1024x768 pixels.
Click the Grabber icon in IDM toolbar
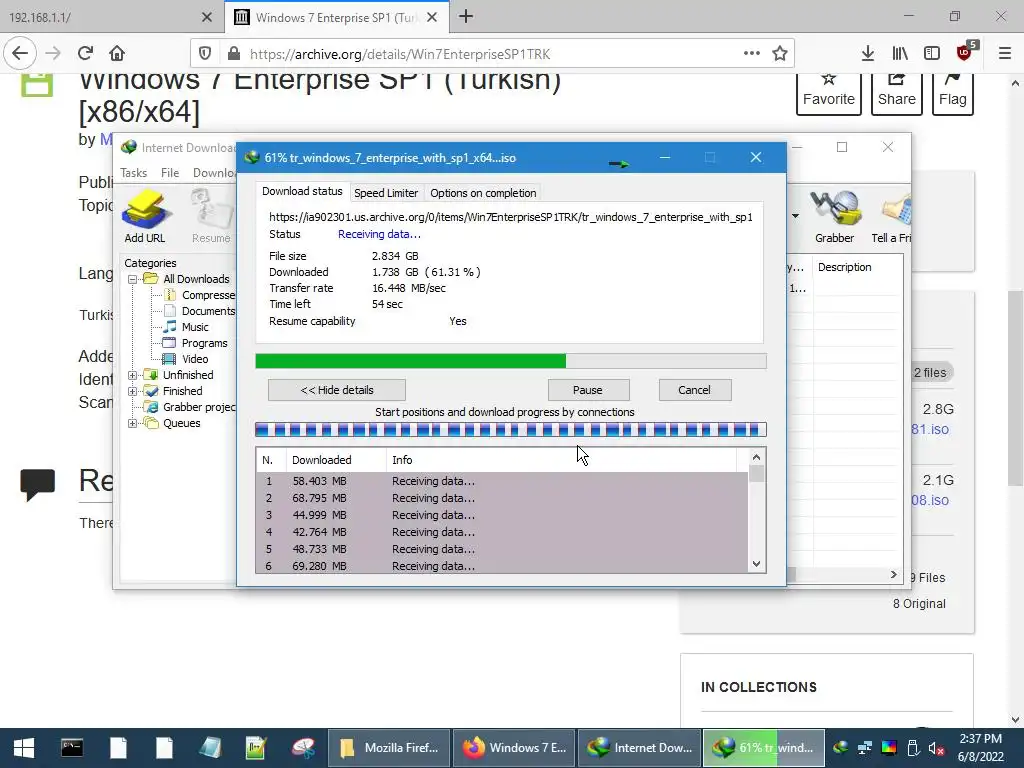[834, 216]
